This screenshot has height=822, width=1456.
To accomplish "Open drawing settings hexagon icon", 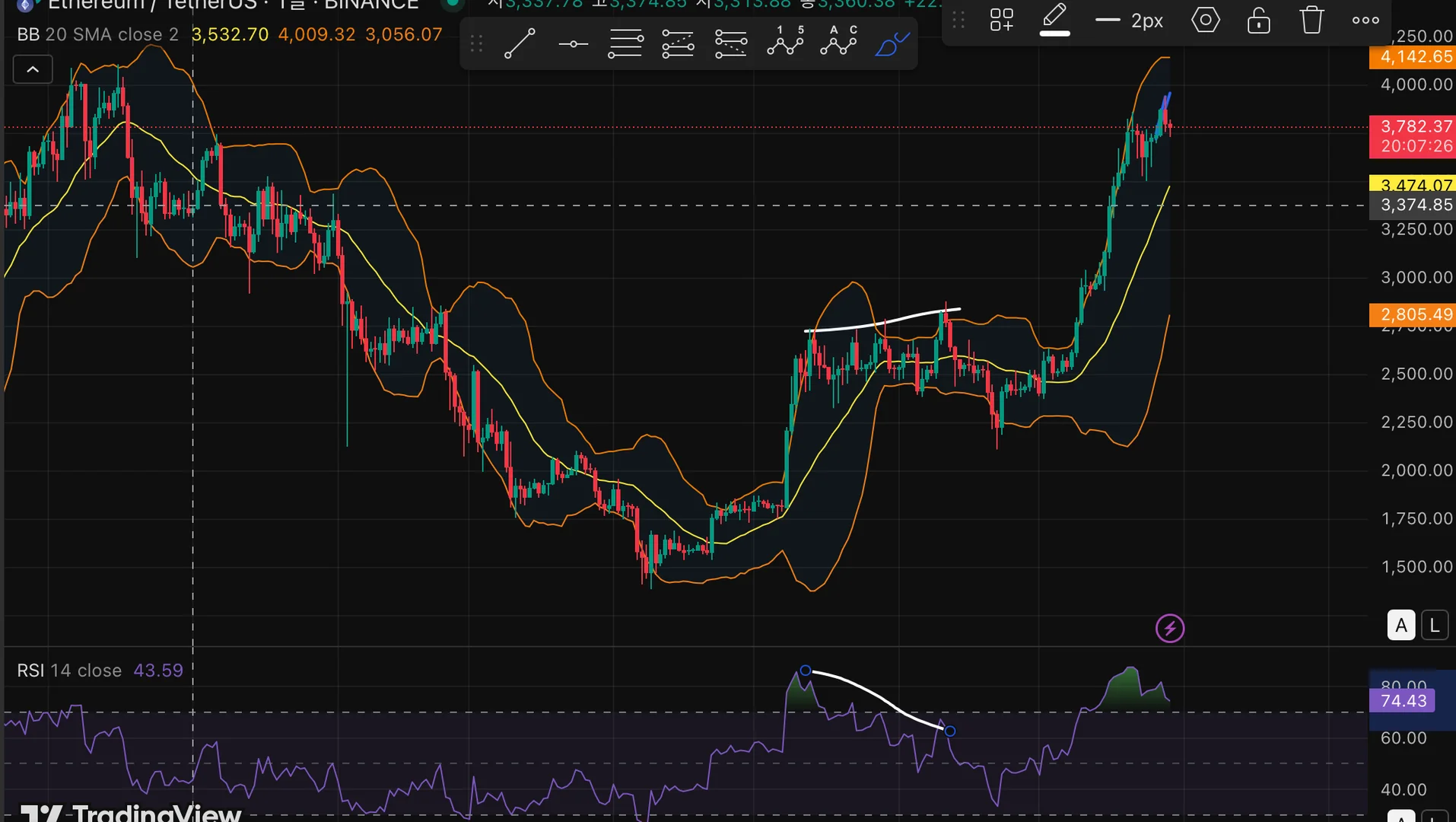I will point(1205,21).
